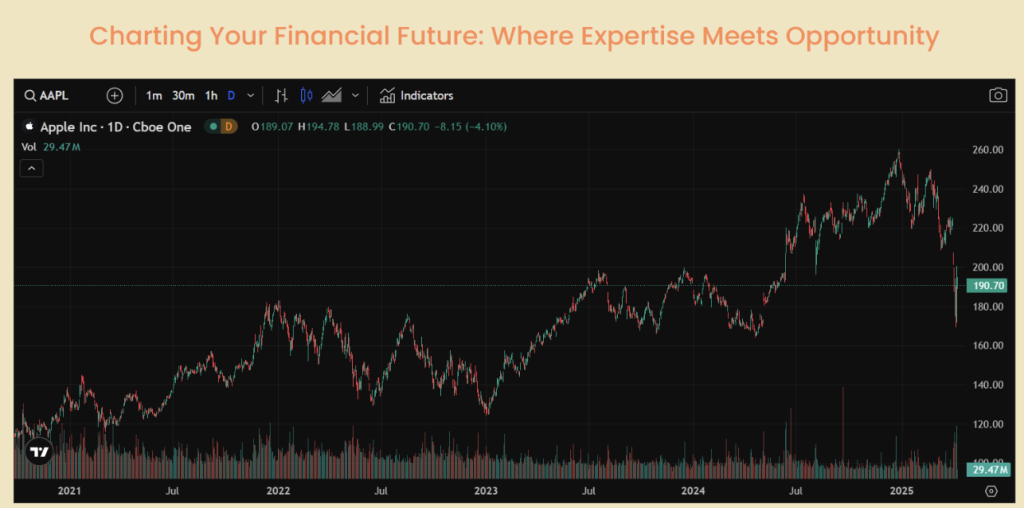Select the bars chart style icon
Image resolution: width=1024 pixels, height=508 pixels.
(x=282, y=96)
